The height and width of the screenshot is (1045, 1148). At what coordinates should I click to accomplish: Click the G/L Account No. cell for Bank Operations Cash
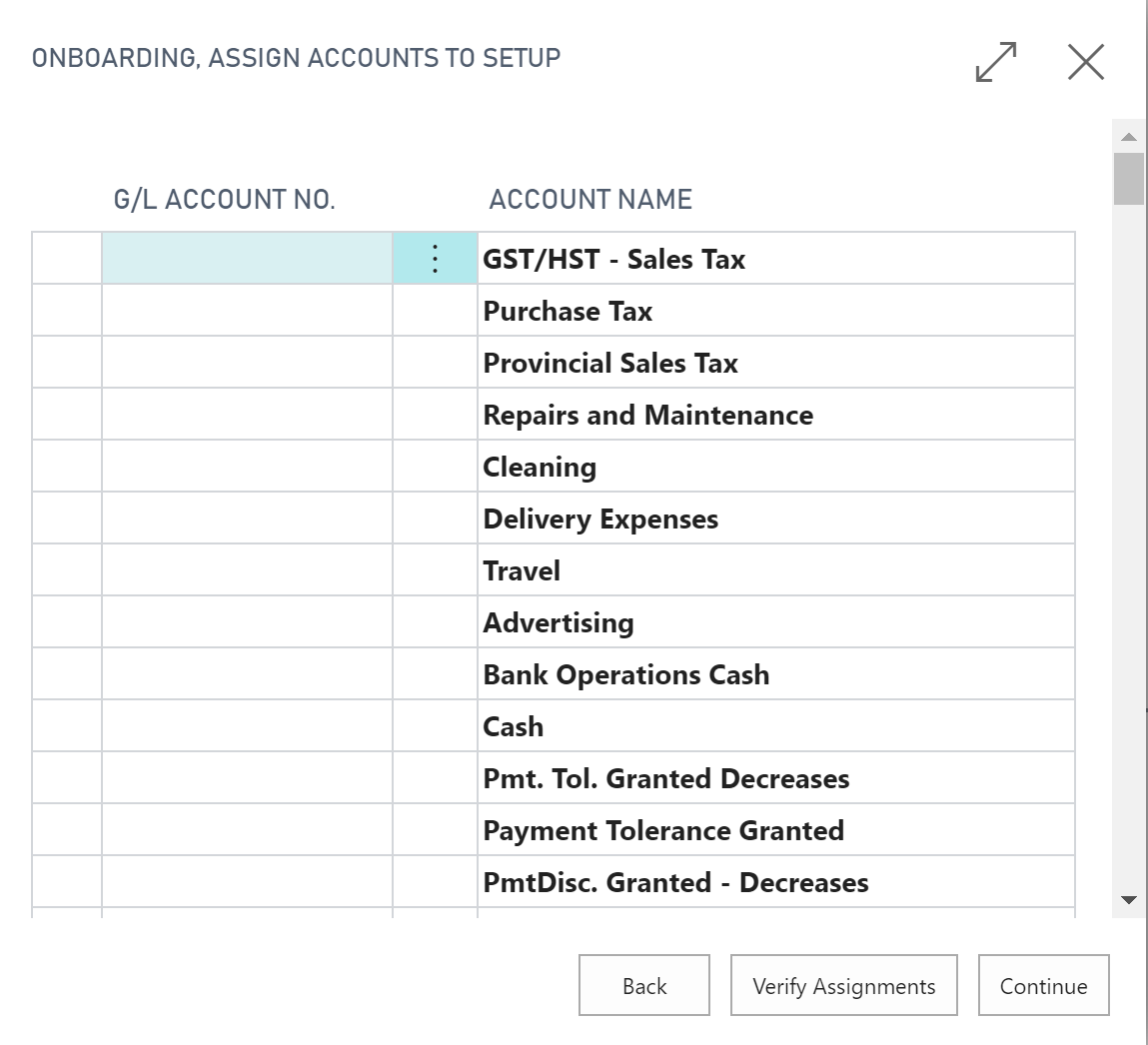248,674
